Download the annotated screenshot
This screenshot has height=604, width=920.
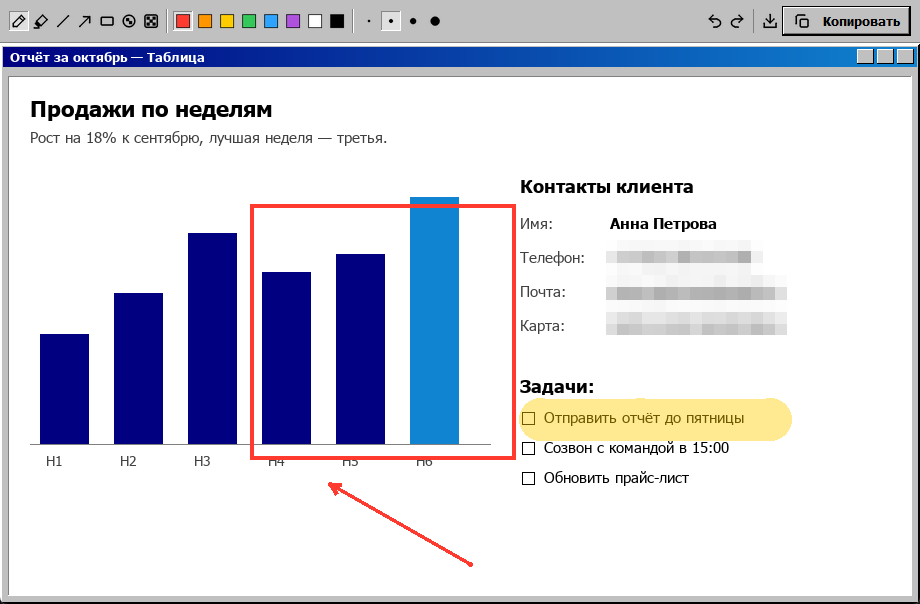point(770,22)
